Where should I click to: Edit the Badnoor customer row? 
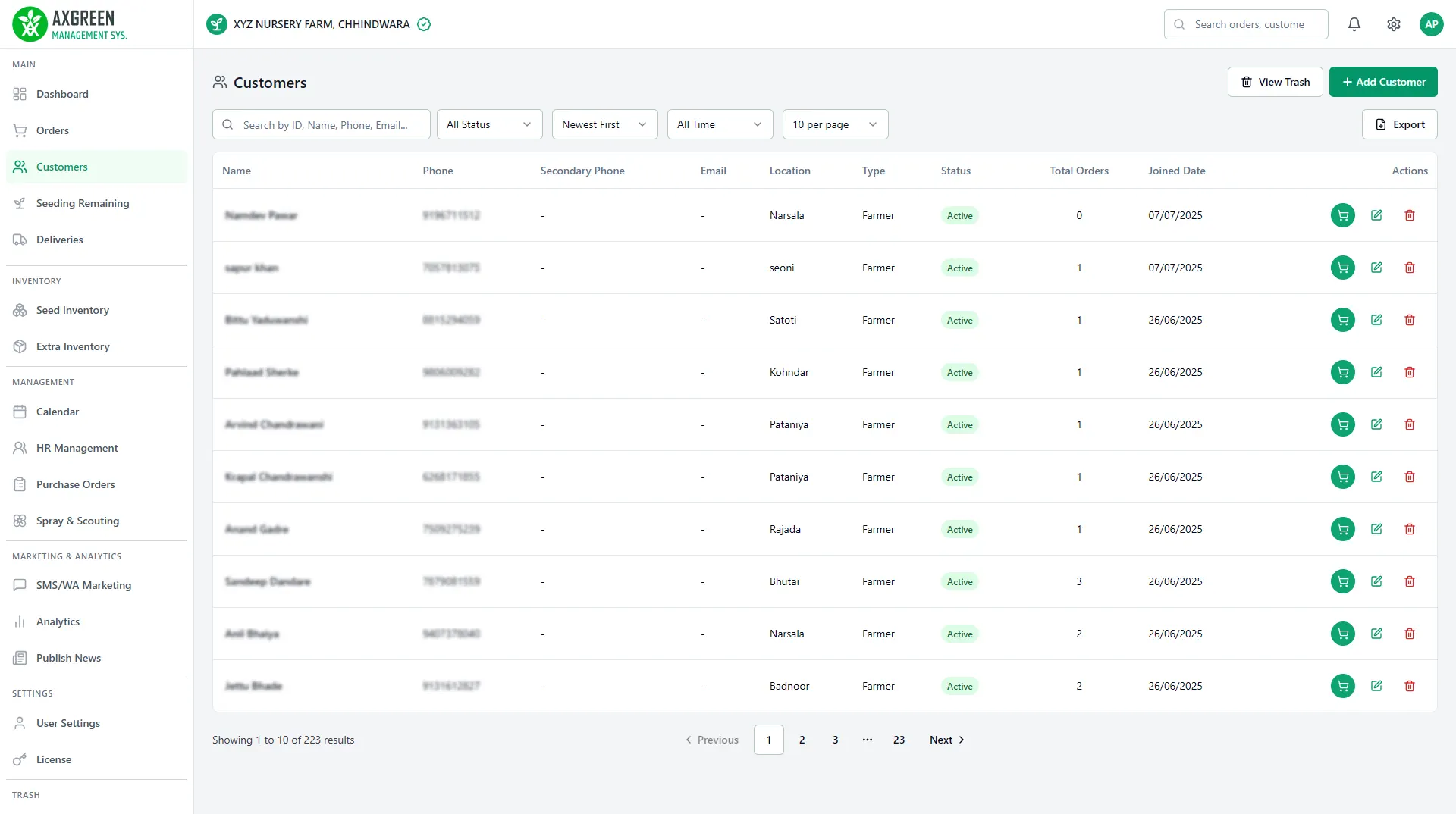point(1376,686)
